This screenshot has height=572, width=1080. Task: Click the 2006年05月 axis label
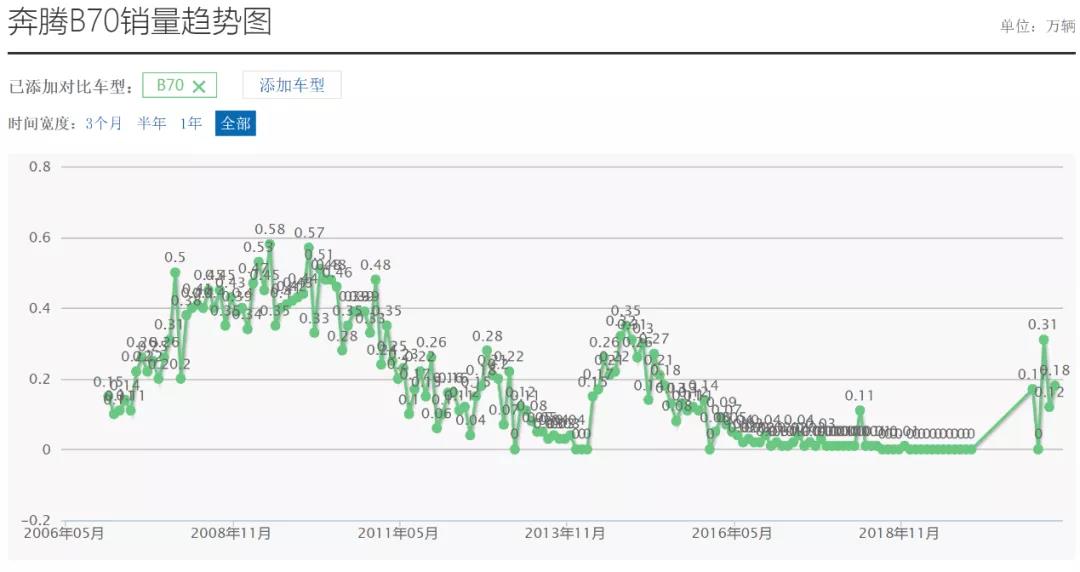[64, 533]
